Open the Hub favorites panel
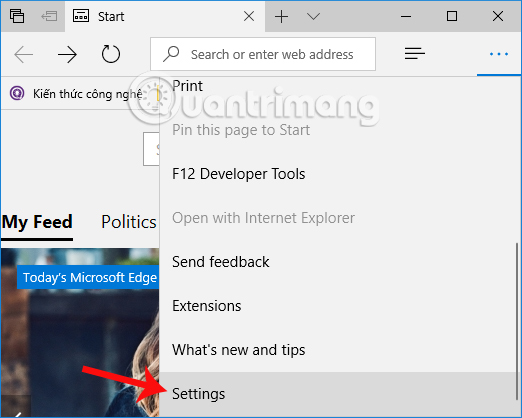 coord(415,53)
